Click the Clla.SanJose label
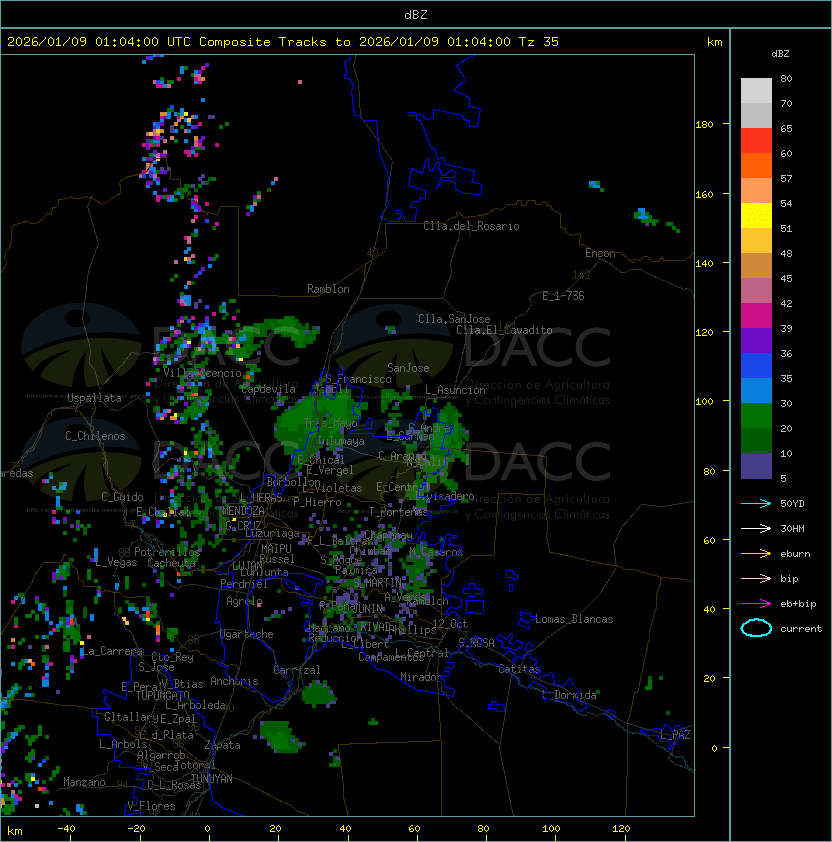The width and height of the screenshot is (832, 842). 454,319
